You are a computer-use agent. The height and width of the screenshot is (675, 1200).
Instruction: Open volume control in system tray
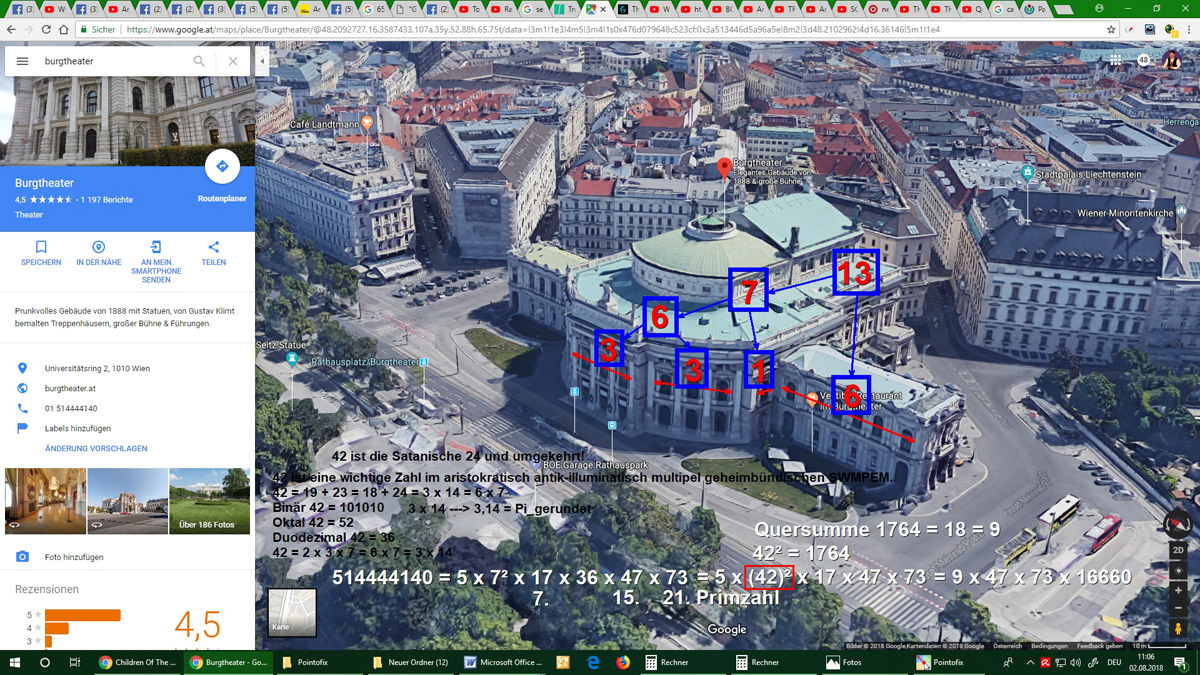pyautogui.click(x=1075, y=663)
